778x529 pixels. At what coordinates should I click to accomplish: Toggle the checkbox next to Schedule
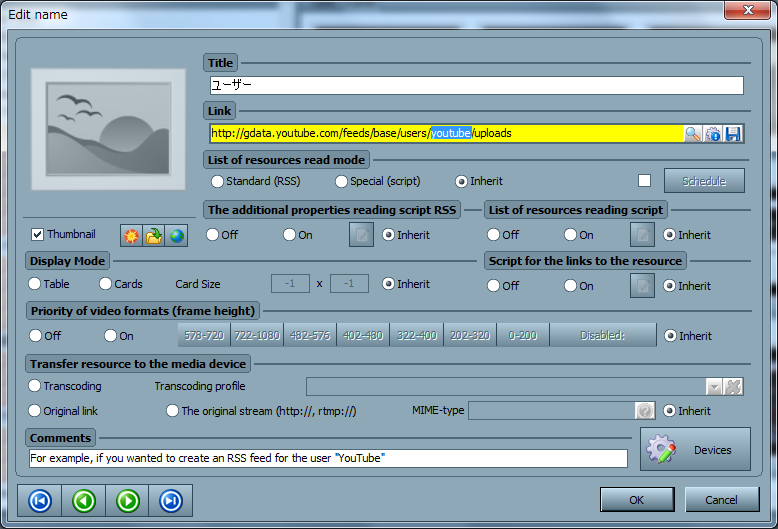click(x=644, y=181)
